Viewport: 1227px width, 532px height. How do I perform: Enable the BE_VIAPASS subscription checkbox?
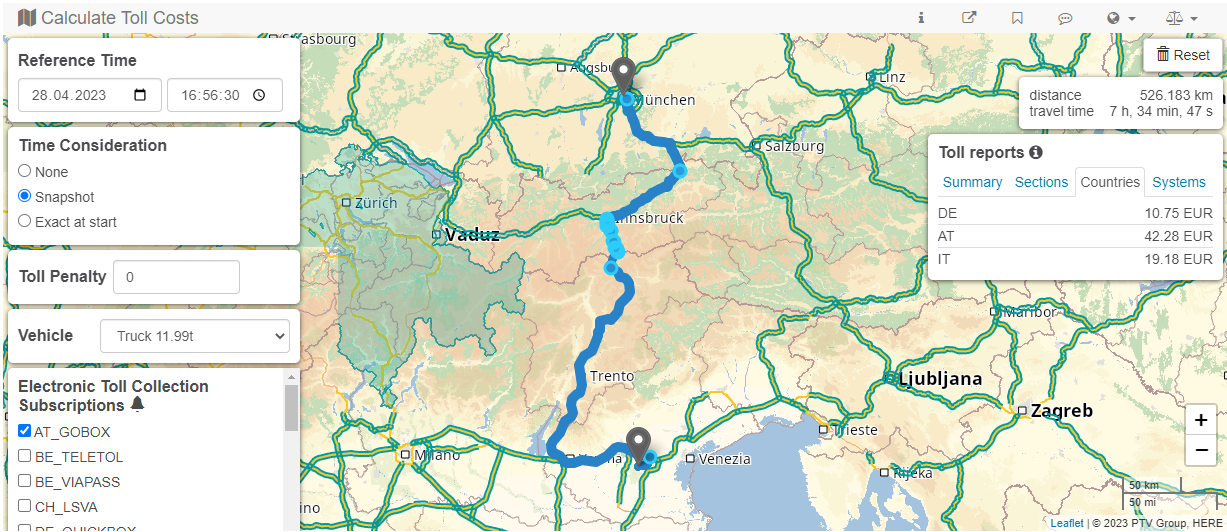click(25, 480)
